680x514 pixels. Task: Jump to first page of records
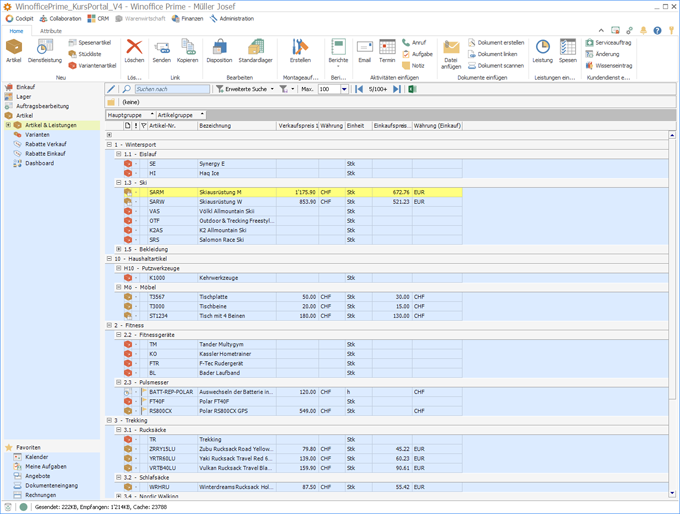point(359,89)
